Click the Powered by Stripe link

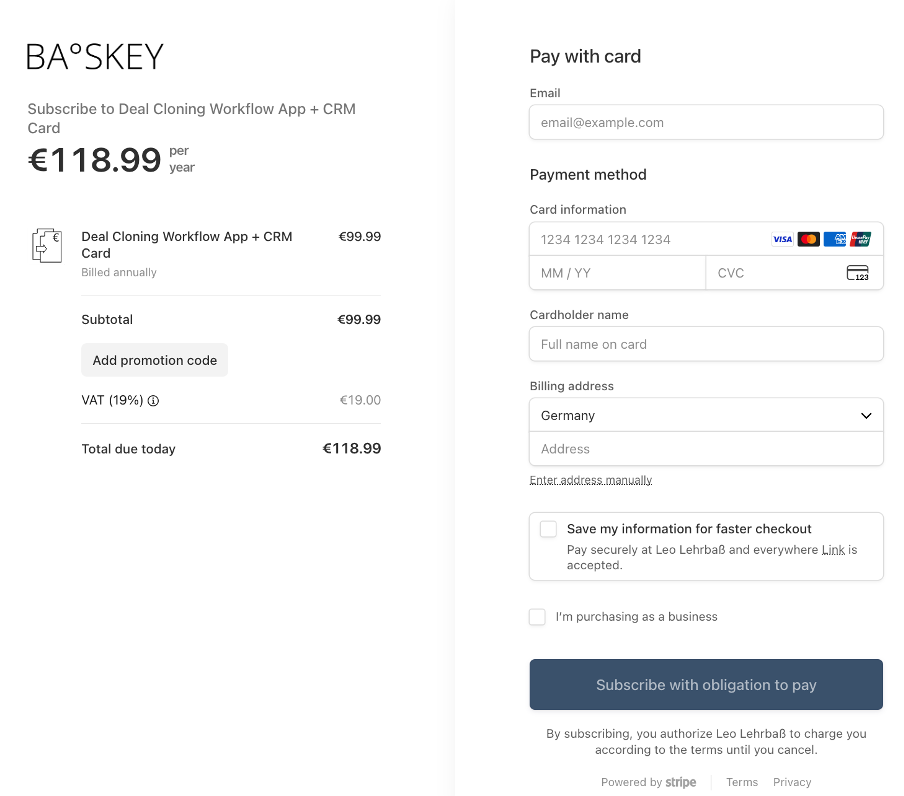(649, 782)
